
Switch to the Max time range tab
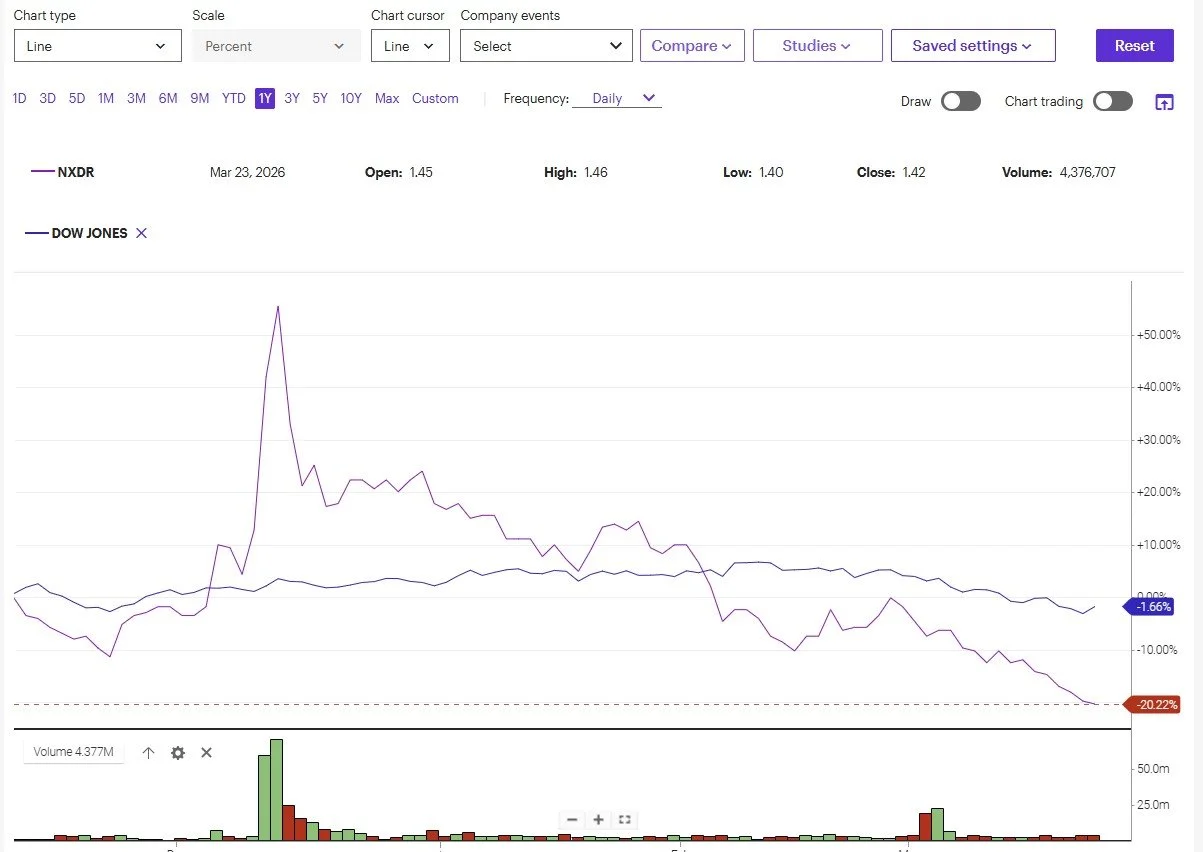point(387,98)
